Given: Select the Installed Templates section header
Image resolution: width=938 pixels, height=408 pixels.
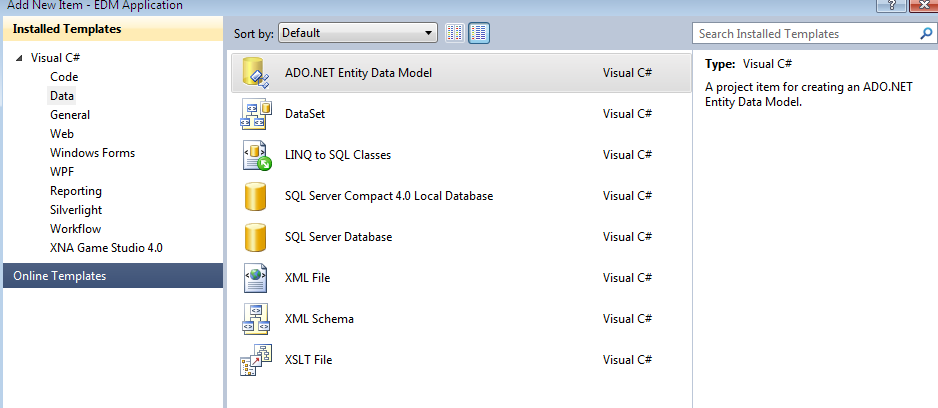Looking at the screenshot, I should click(67, 29).
